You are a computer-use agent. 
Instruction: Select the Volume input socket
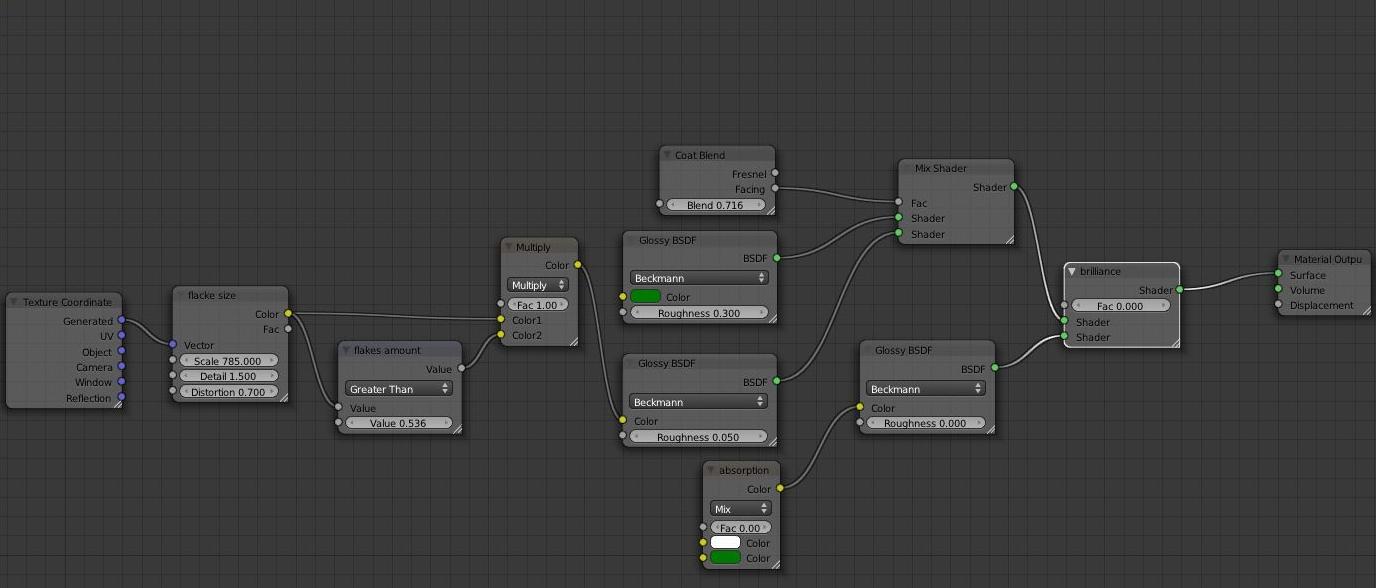click(1278, 289)
